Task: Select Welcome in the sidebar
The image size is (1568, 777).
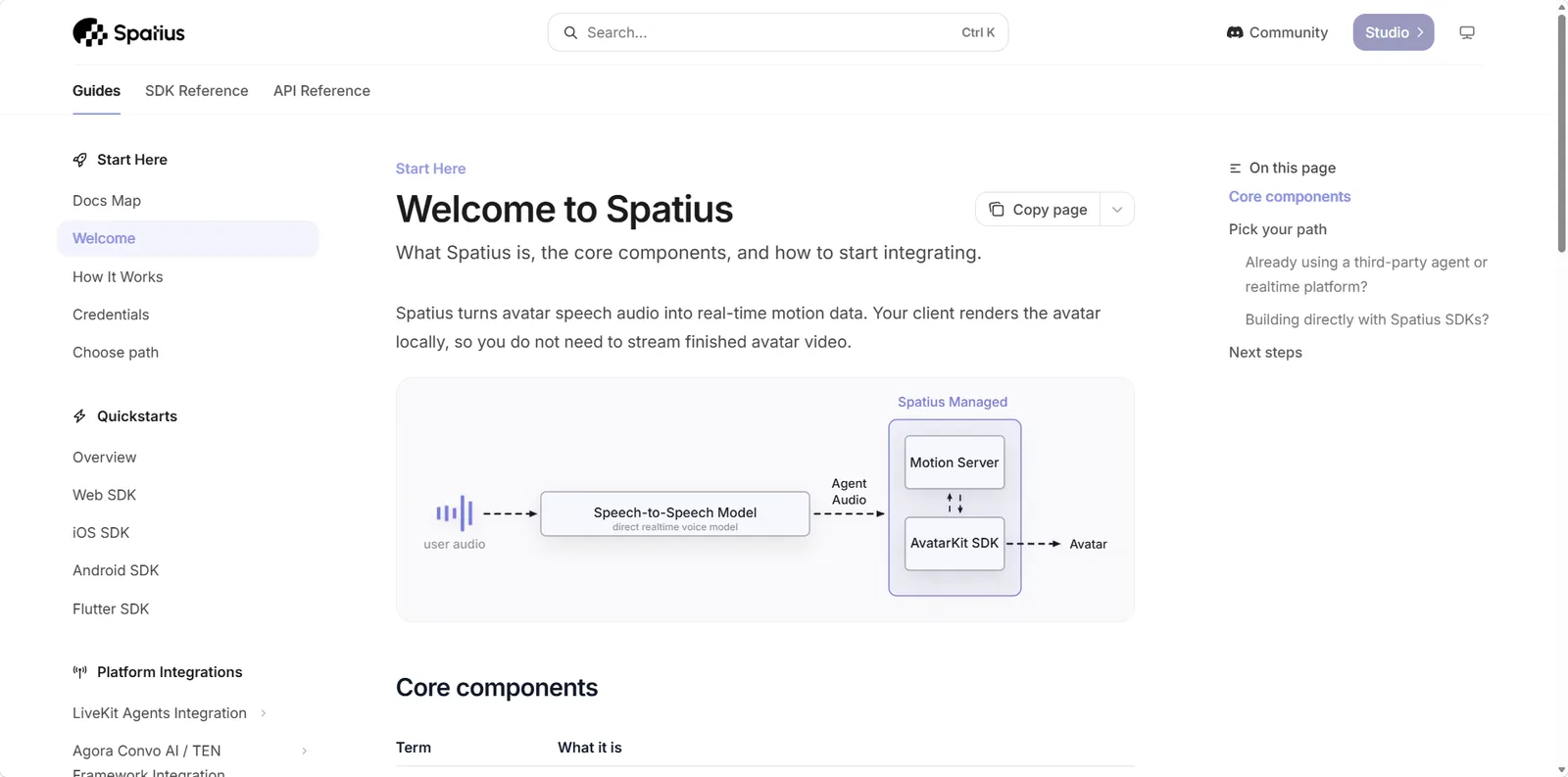Action: (x=188, y=239)
